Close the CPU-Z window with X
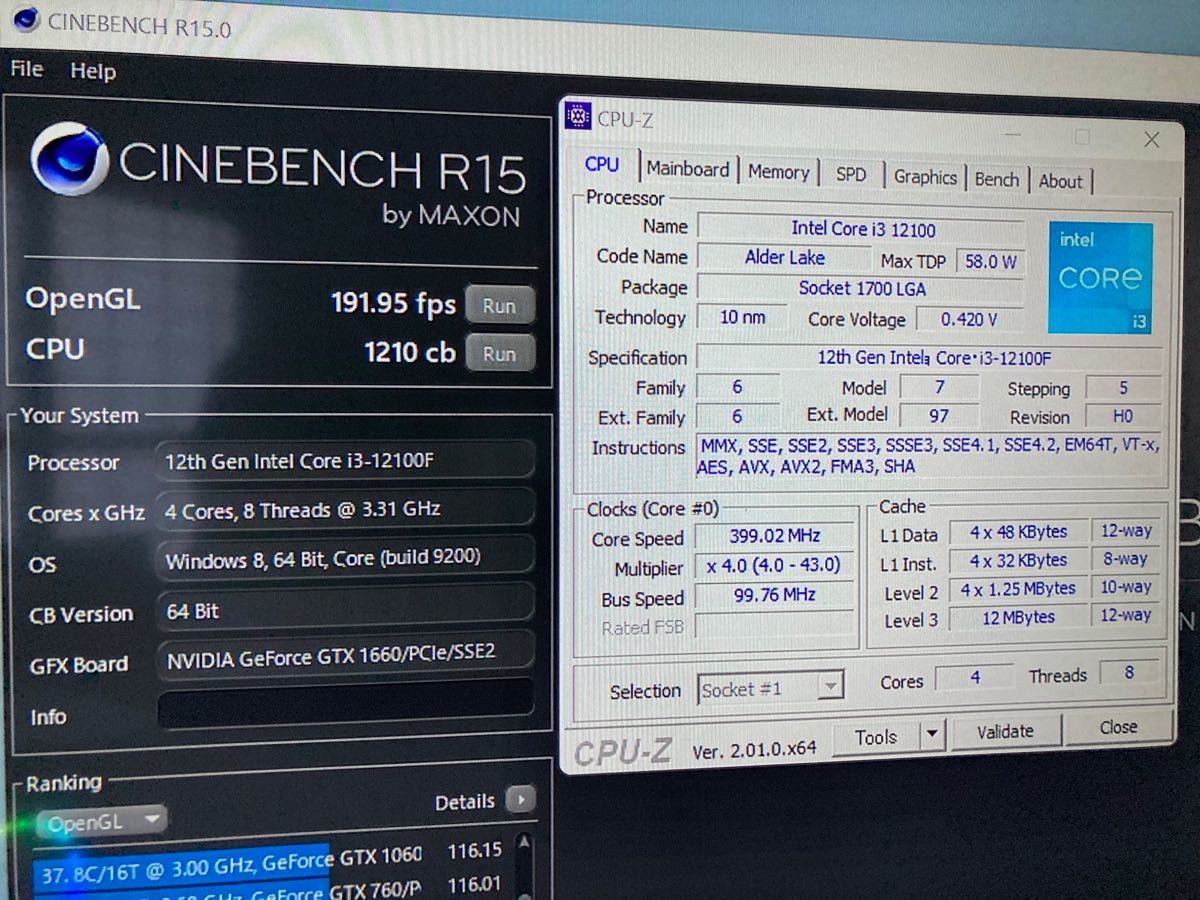1200x900 pixels. tap(1151, 140)
